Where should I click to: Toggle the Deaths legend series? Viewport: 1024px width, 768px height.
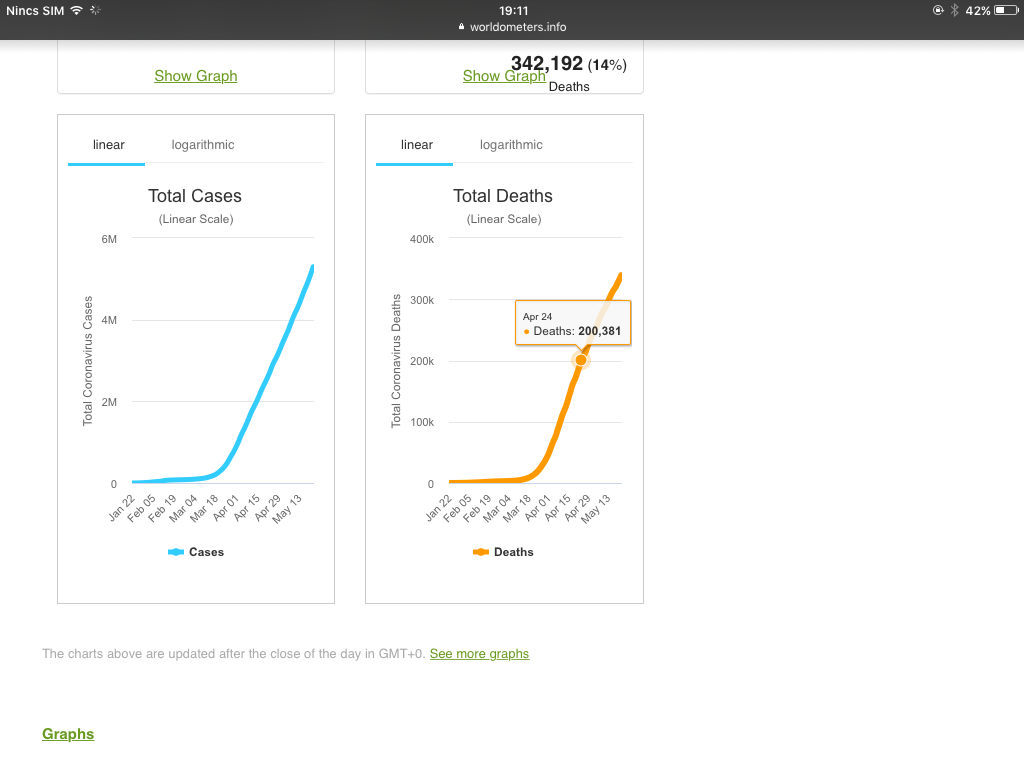tap(503, 552)
